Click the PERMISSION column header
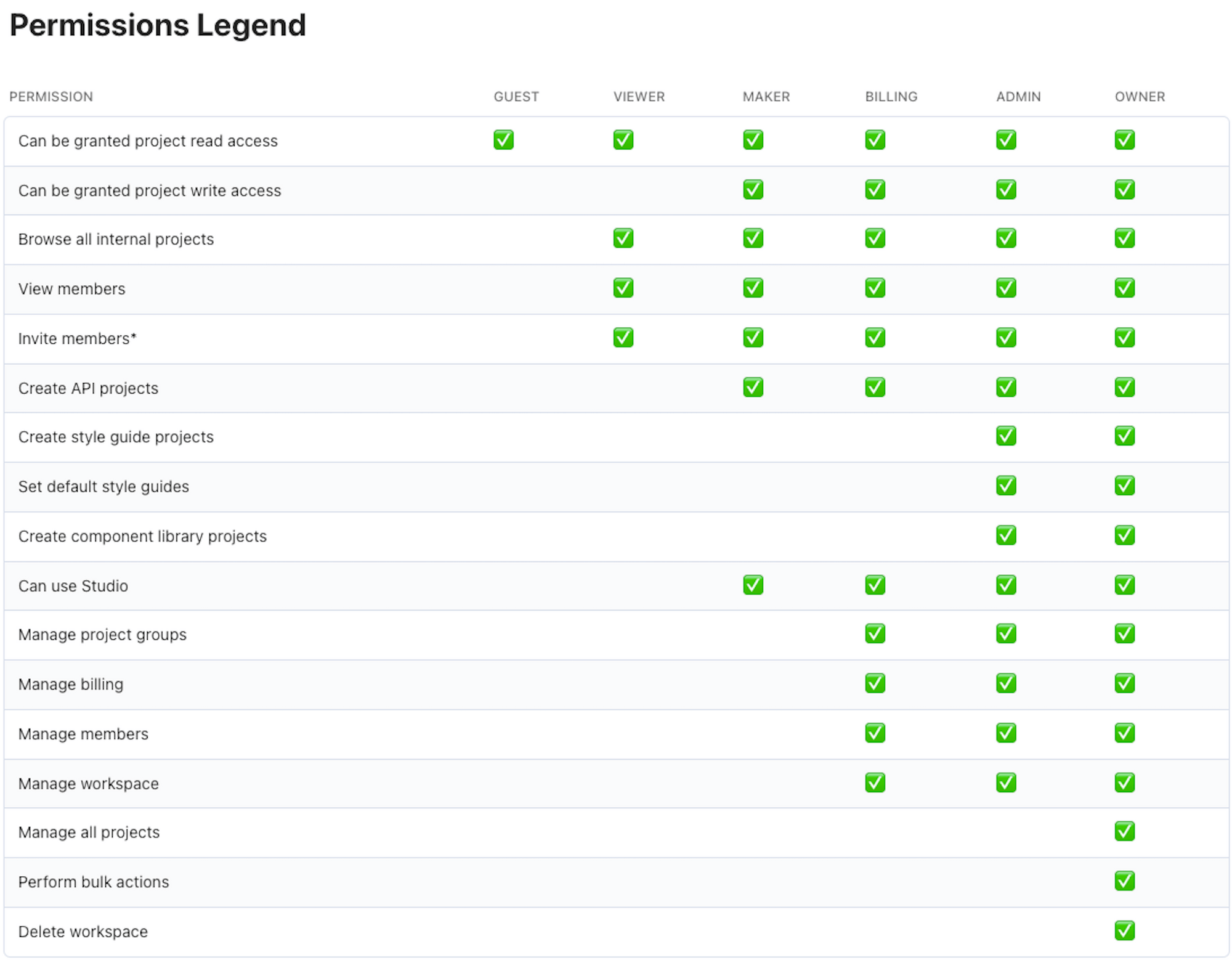The height and width of the screenshot is (960, 1232). (51, 97)
